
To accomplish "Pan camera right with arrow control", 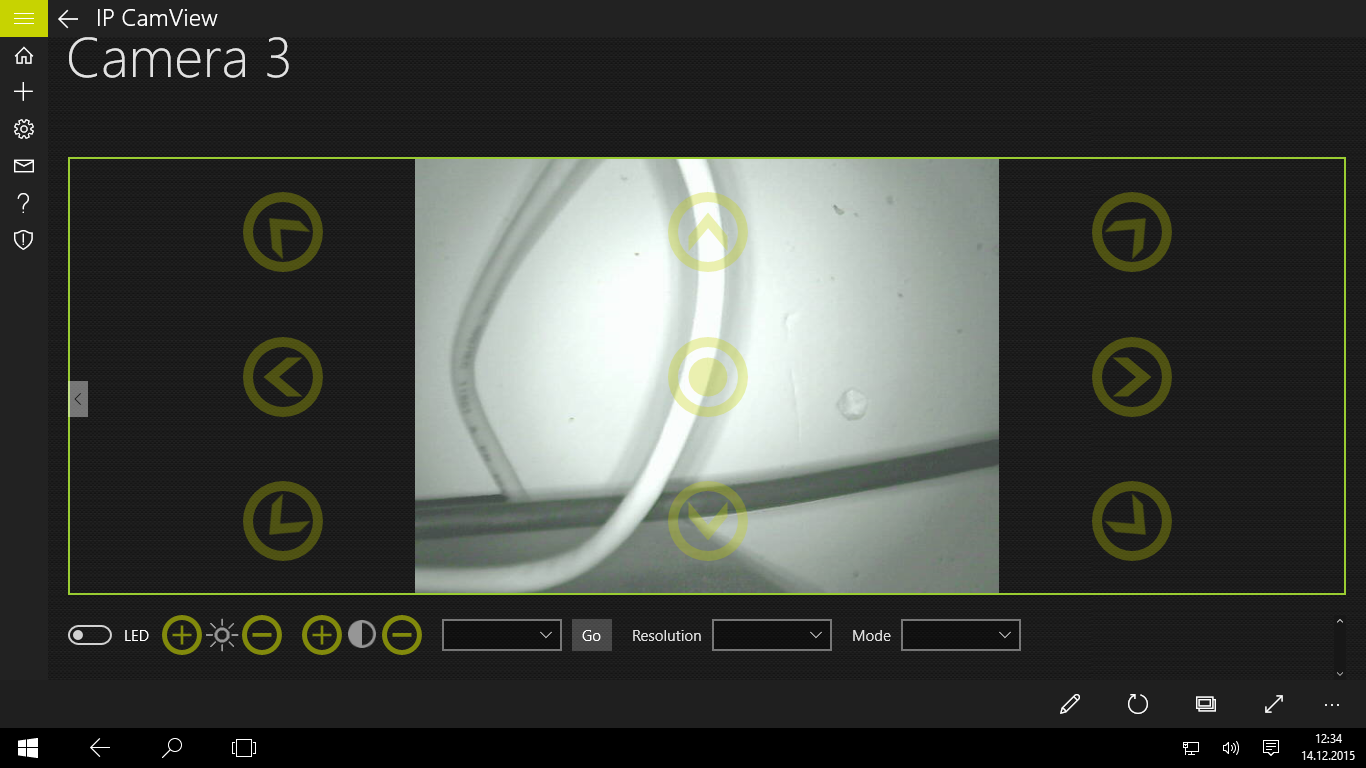I will 1132,378.
